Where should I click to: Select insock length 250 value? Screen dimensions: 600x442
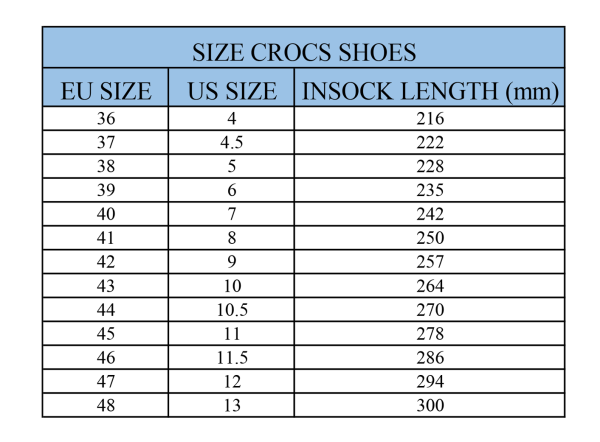tap(430, 238)
